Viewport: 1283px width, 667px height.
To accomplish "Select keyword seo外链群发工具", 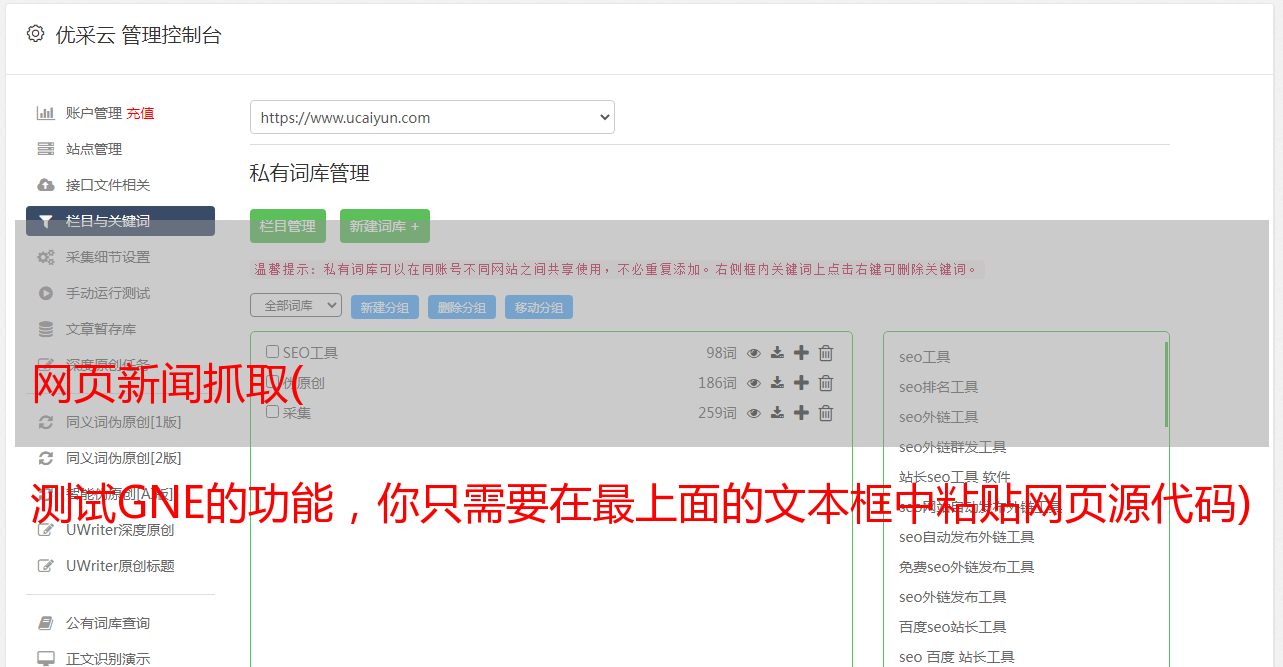I will click(x=953, y=447).
